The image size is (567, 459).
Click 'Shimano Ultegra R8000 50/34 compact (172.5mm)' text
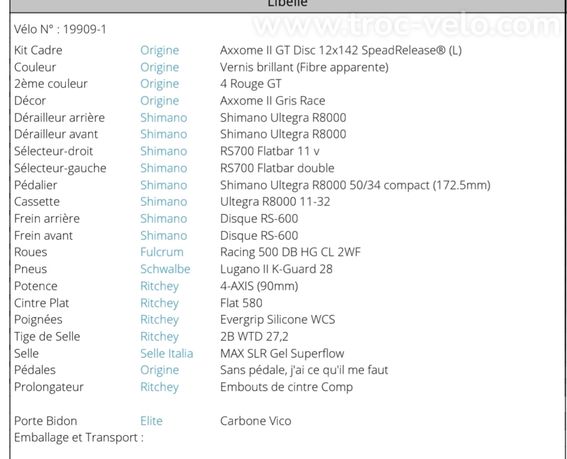point(355,185)
